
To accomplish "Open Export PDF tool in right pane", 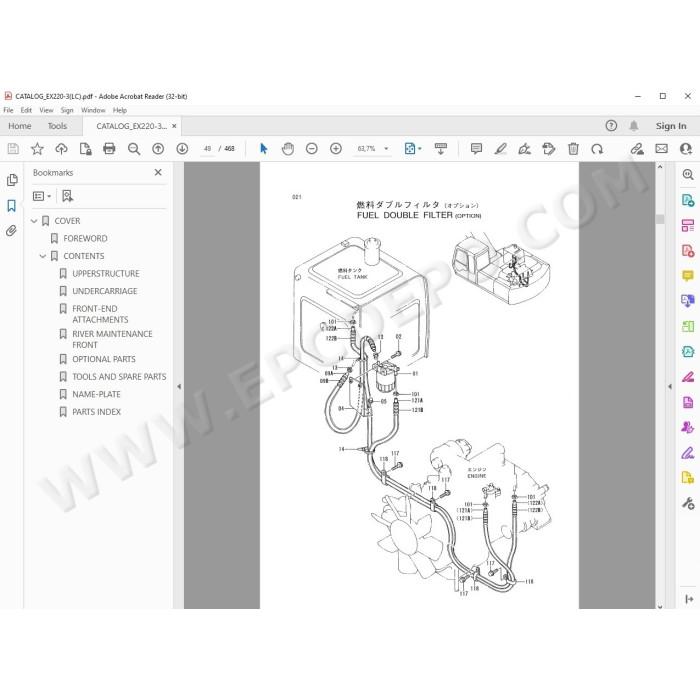I will click(688, 200).
